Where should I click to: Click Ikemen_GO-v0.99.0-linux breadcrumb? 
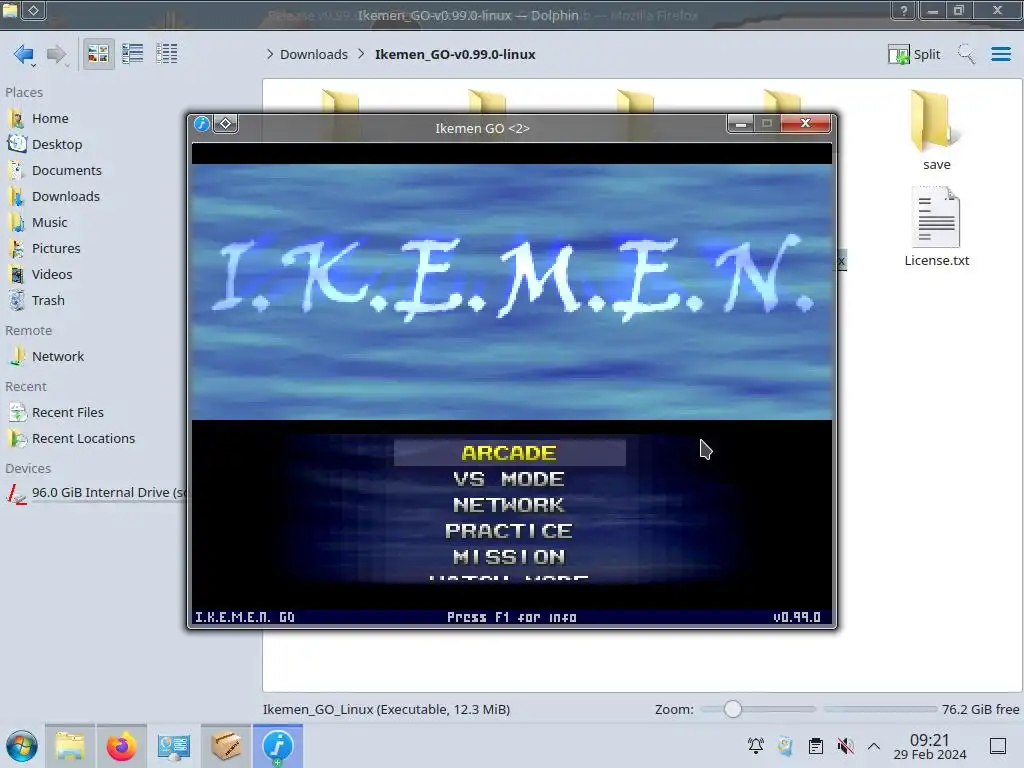pyautogui.click(x=455, y=54)
